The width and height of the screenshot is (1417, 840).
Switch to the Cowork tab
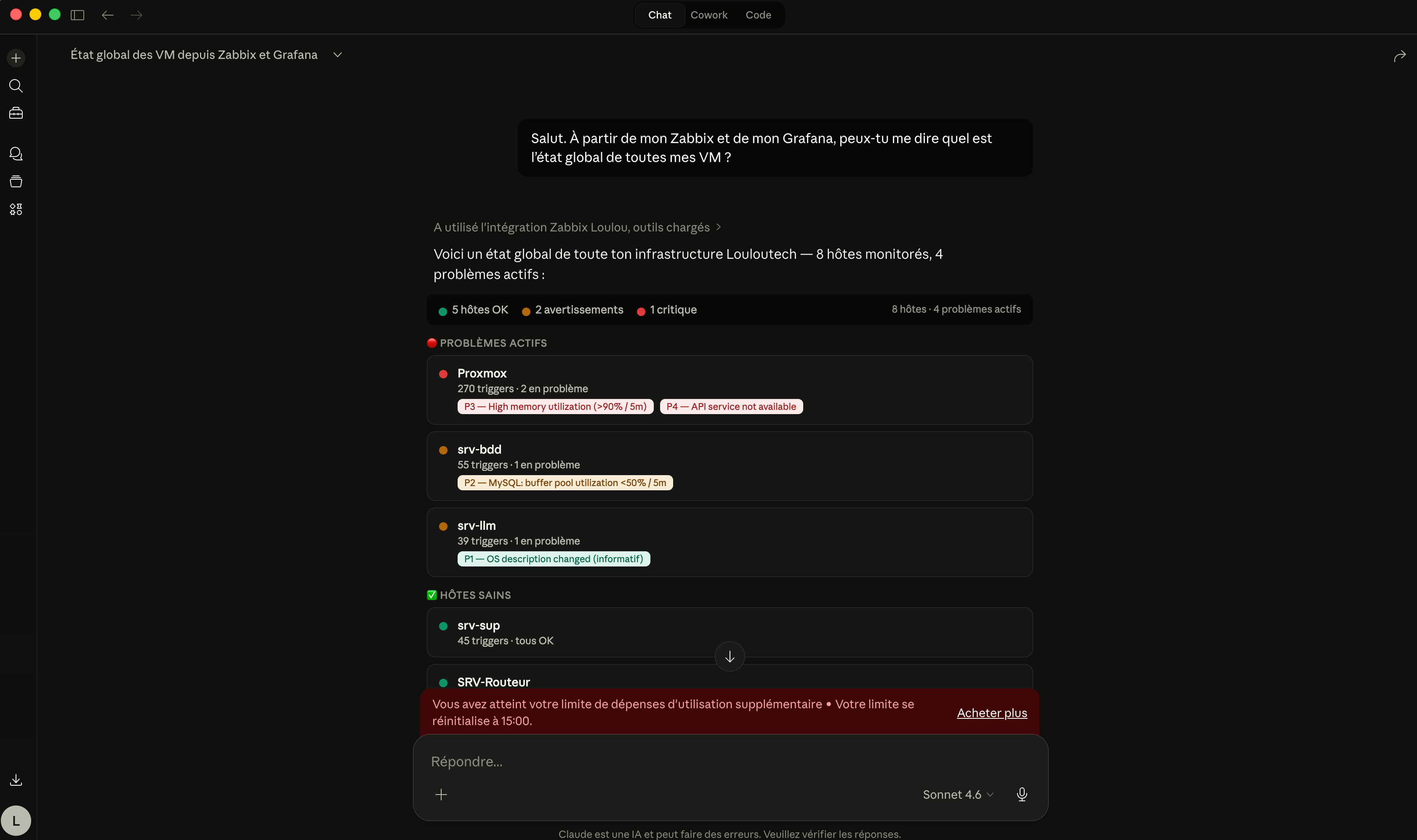point(709,15)
